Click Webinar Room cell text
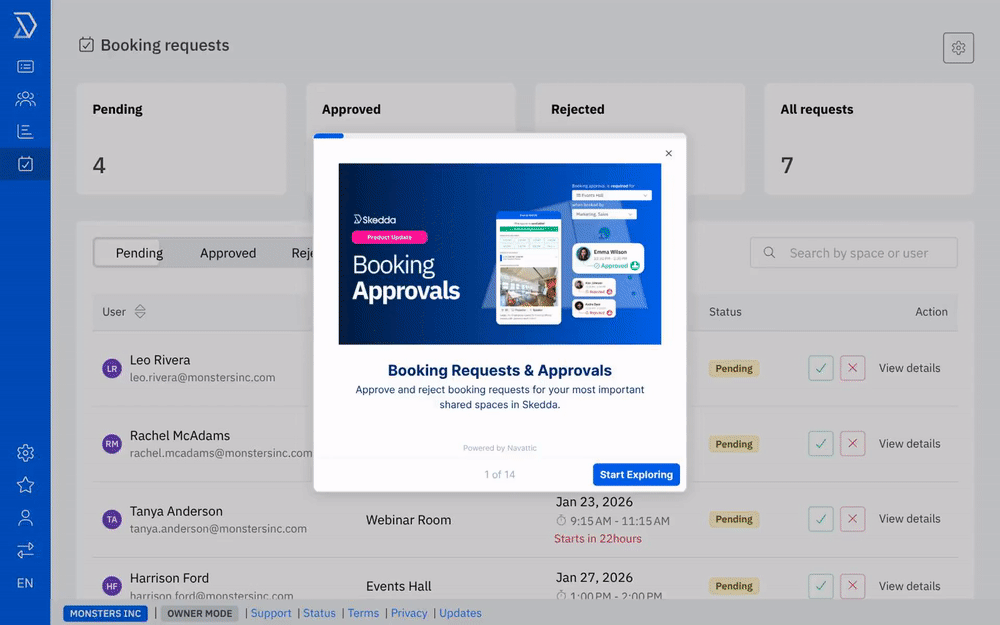The image size is (1000, 625). tap(408, 520)
